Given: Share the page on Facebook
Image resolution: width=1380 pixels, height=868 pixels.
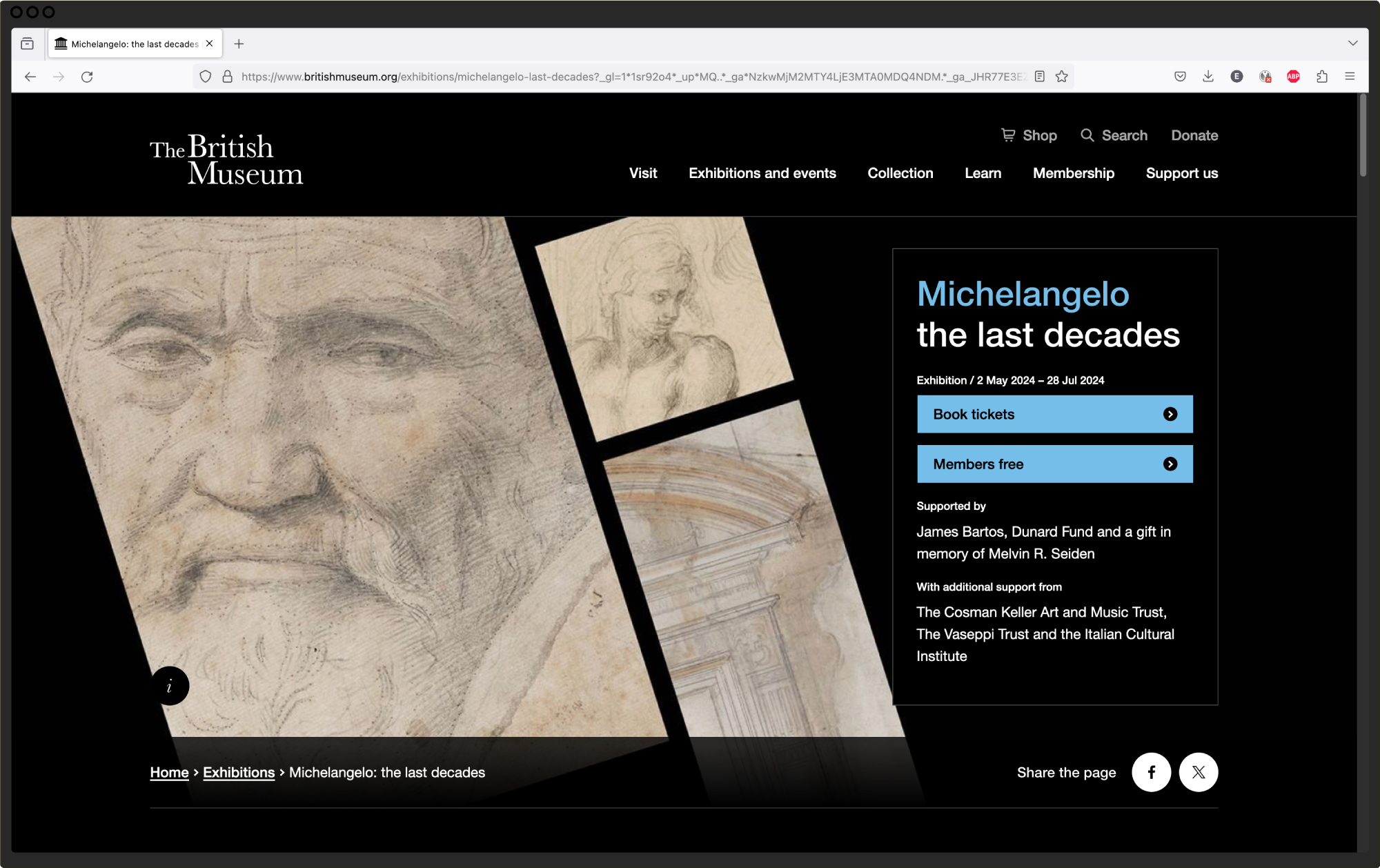Looking at the screenshot, I should coord(1151,772).
